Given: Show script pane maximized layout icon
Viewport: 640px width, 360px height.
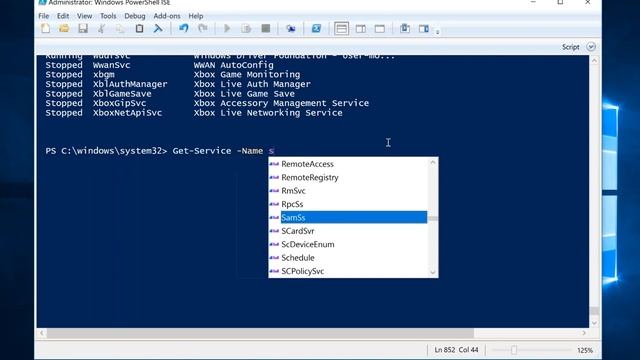Looking at the screenshot, I should click(x=380, y=29).
